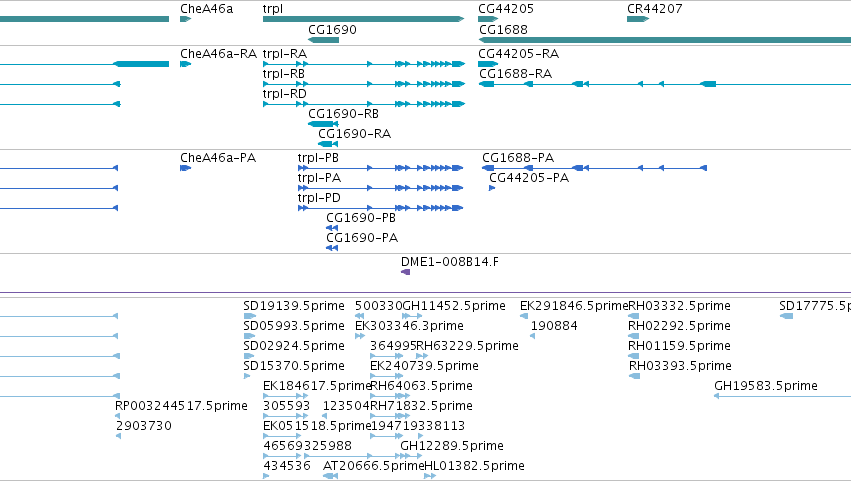
Task: Select the SD05993.5prime EST label
Action: [x=294, y=326]
